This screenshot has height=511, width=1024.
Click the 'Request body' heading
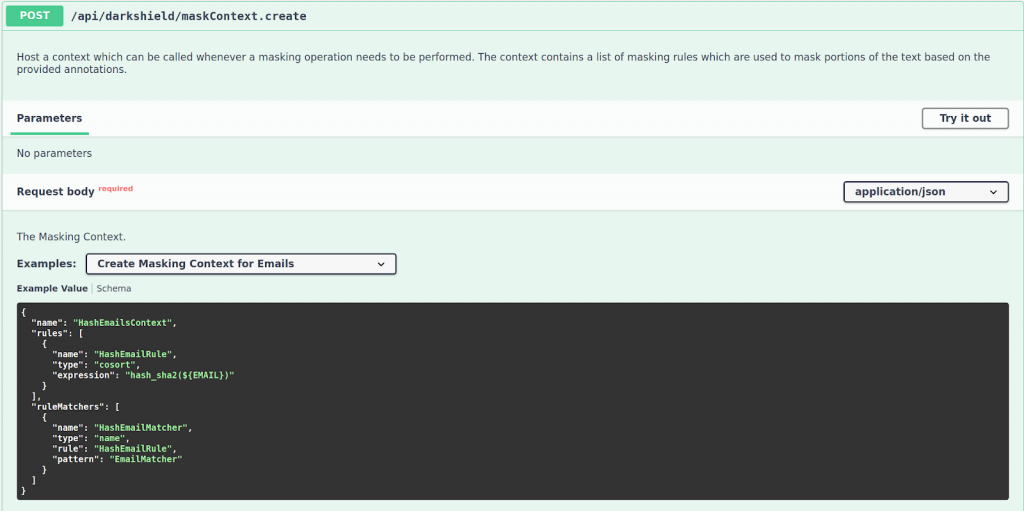pos(56,192)
